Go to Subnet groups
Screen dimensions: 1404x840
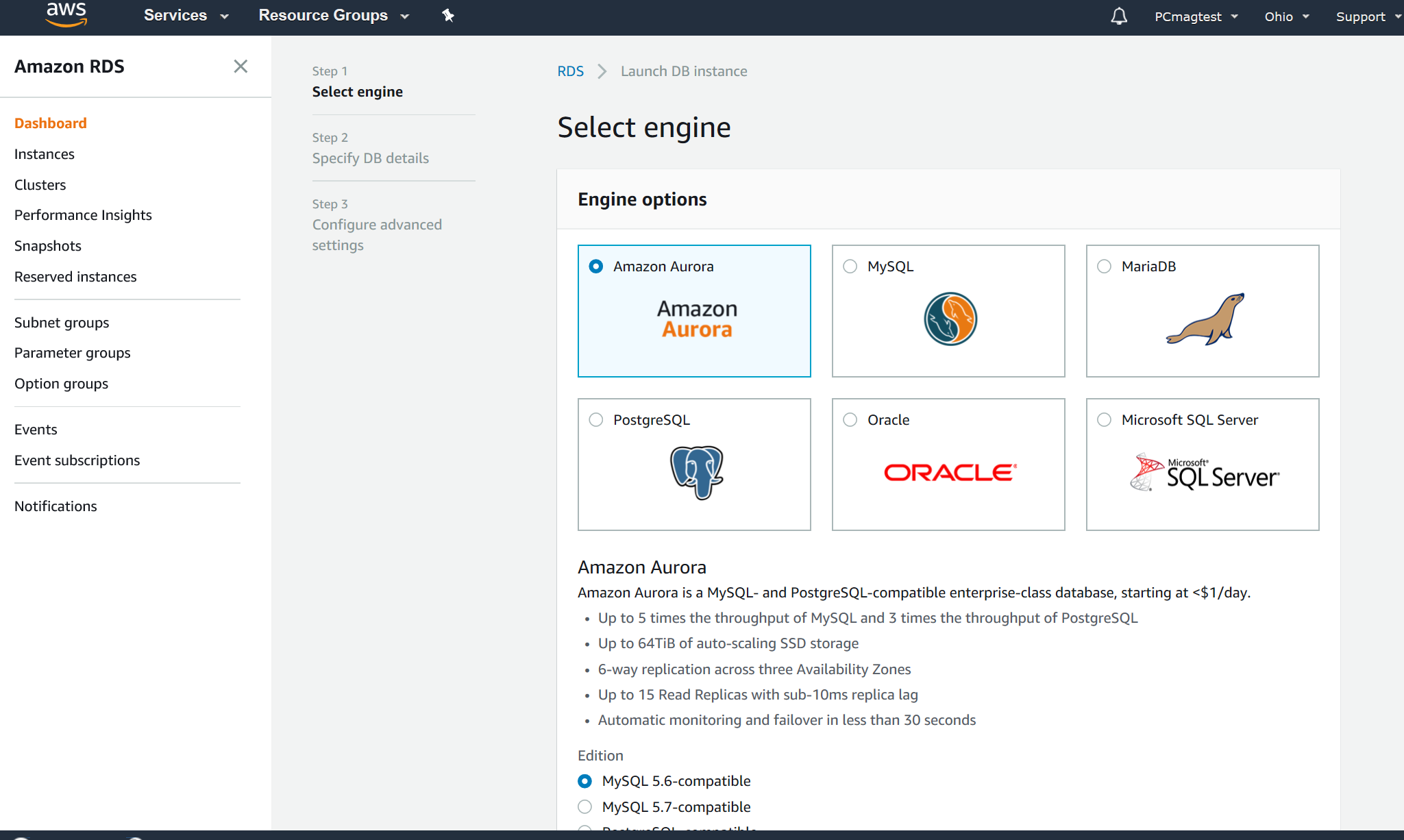click(x=62, y=323)
